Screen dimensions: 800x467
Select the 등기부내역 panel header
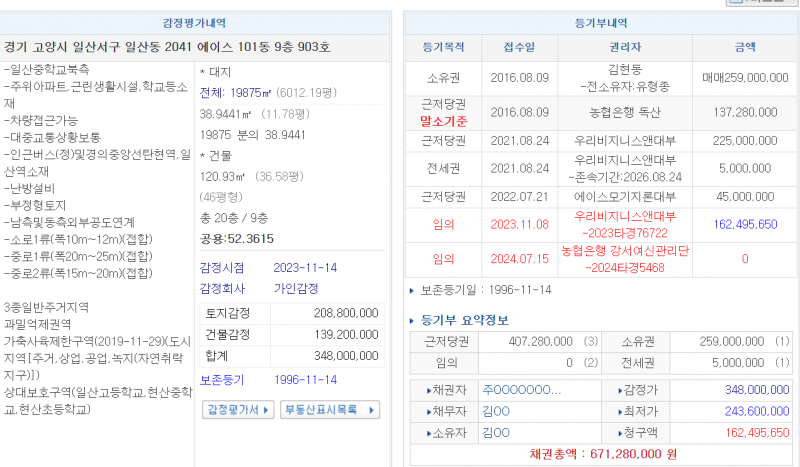[601, 23]
